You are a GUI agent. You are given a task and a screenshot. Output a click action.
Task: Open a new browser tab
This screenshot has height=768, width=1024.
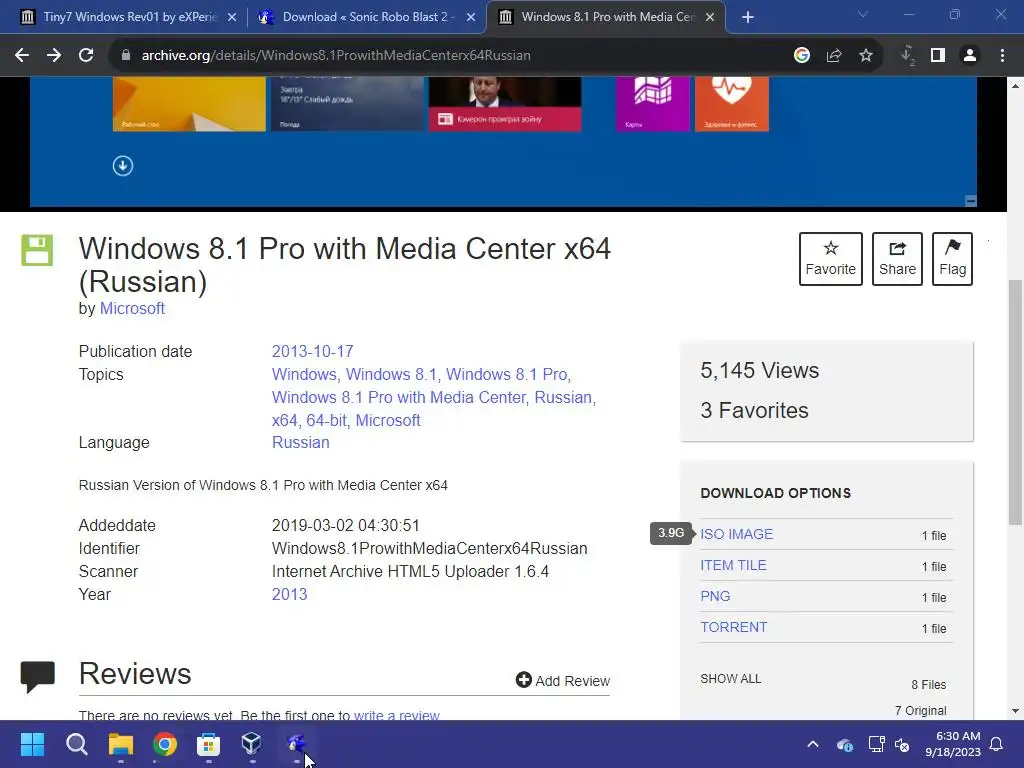(x=748, y=18)
